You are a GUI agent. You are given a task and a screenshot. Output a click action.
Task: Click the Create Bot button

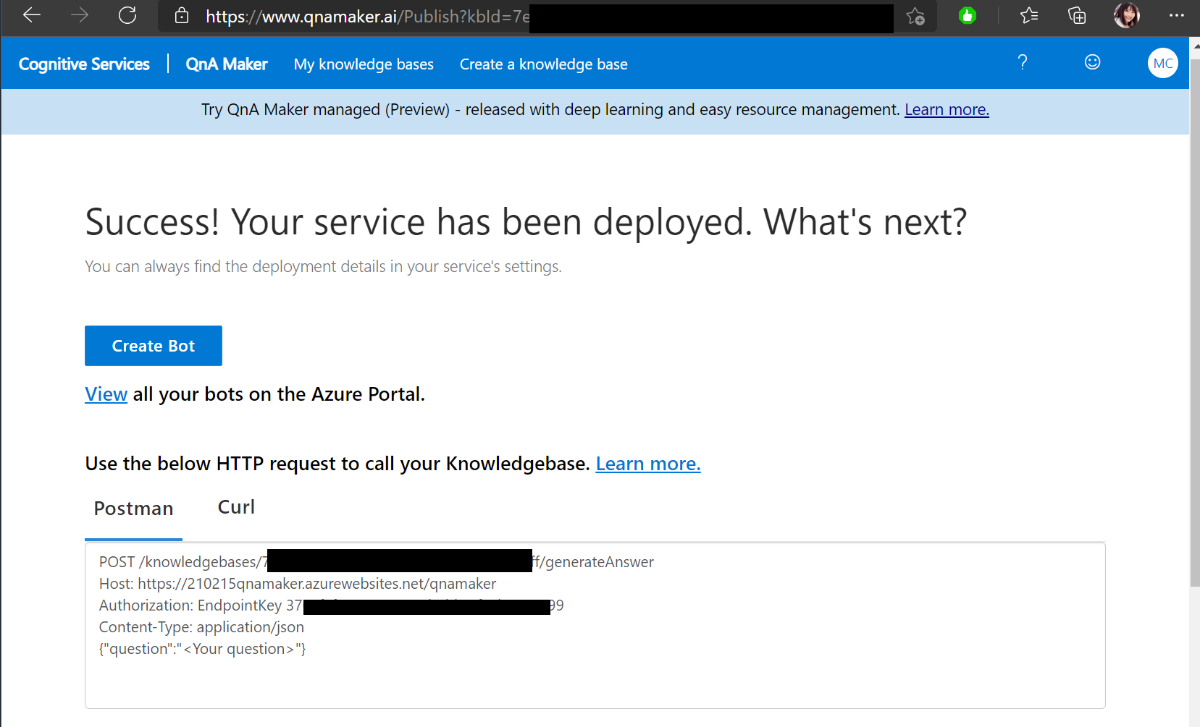(x=153, y=345)
